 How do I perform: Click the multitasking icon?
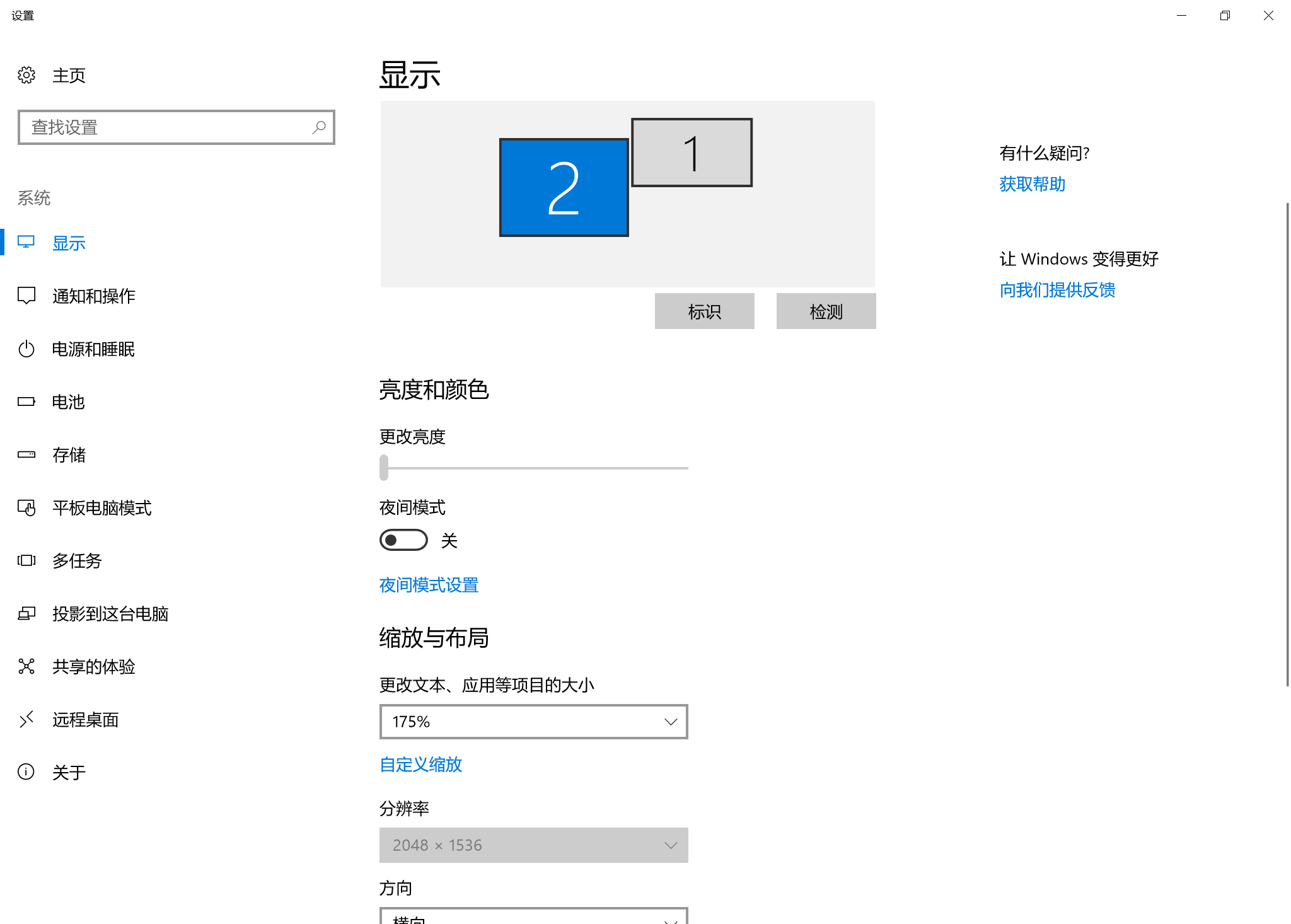[26, 560]
